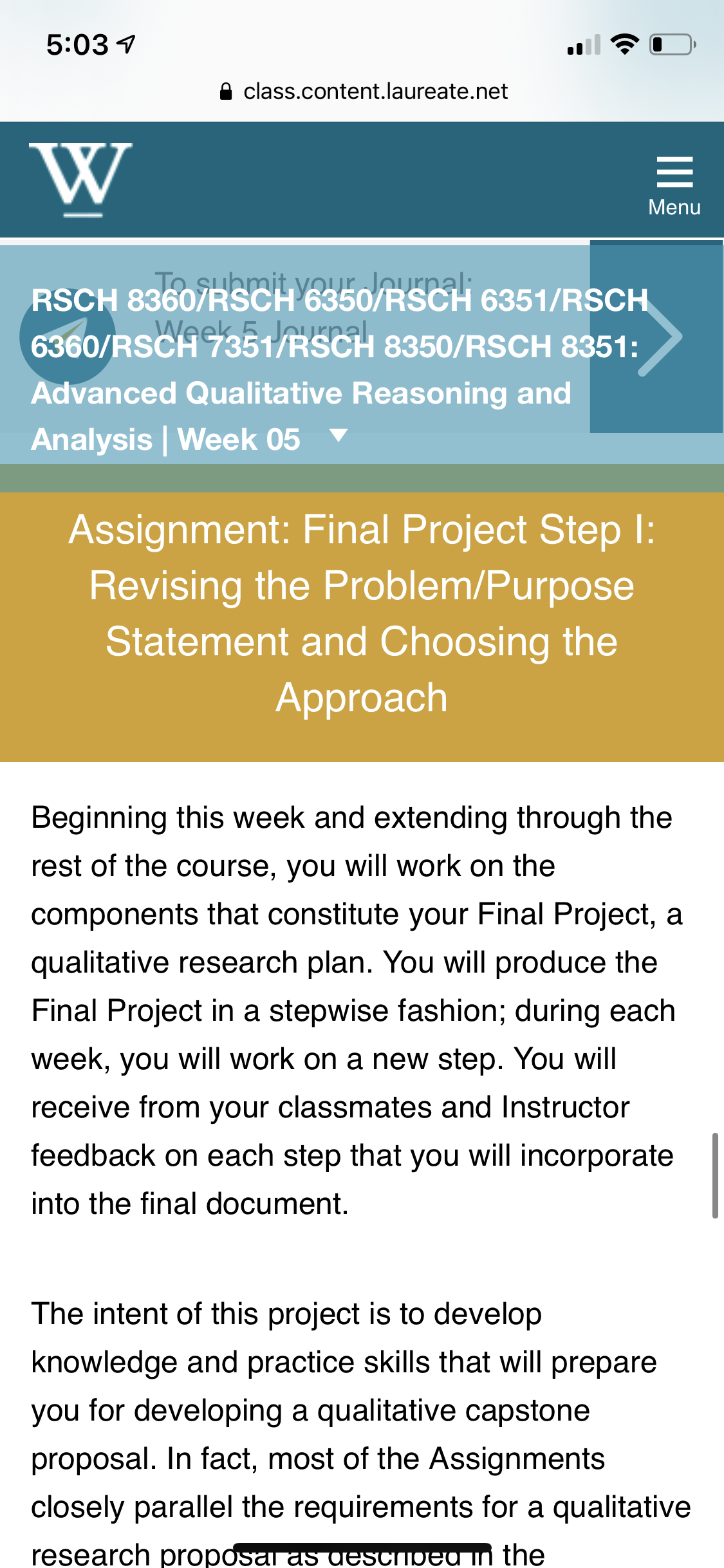
Task: Click the Menu label text
Action: coord(674,207)
